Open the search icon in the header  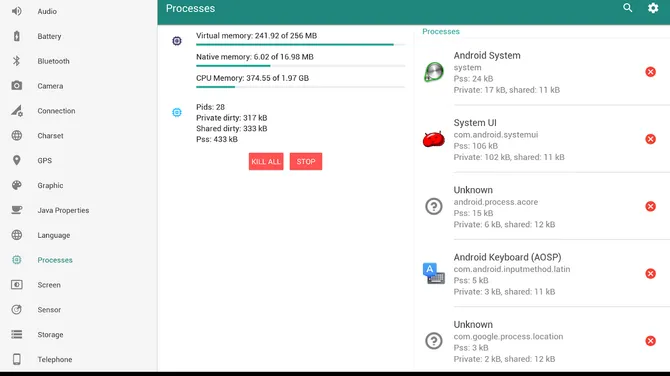(x=627, y=8)
